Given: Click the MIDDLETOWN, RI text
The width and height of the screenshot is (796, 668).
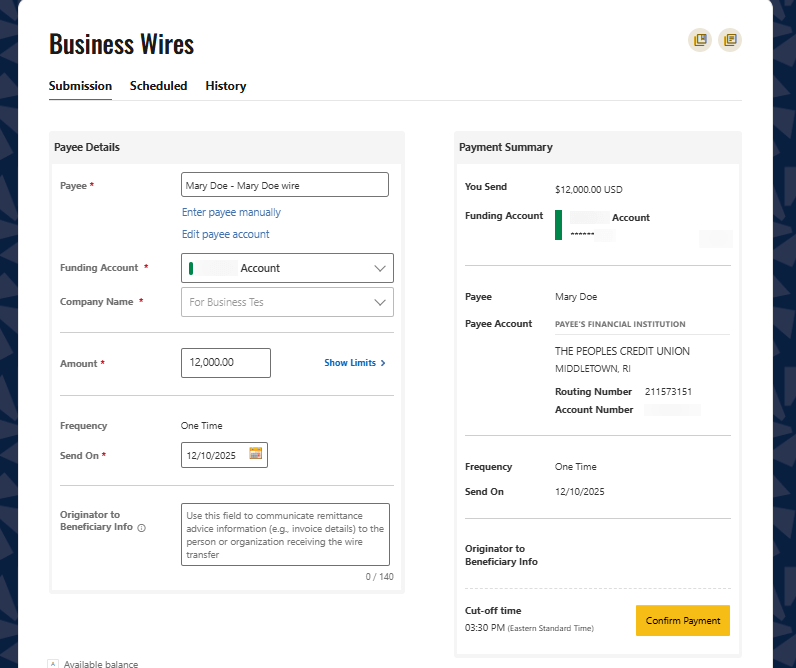Looking at the screenshot, I should click(x=593, y=369).
